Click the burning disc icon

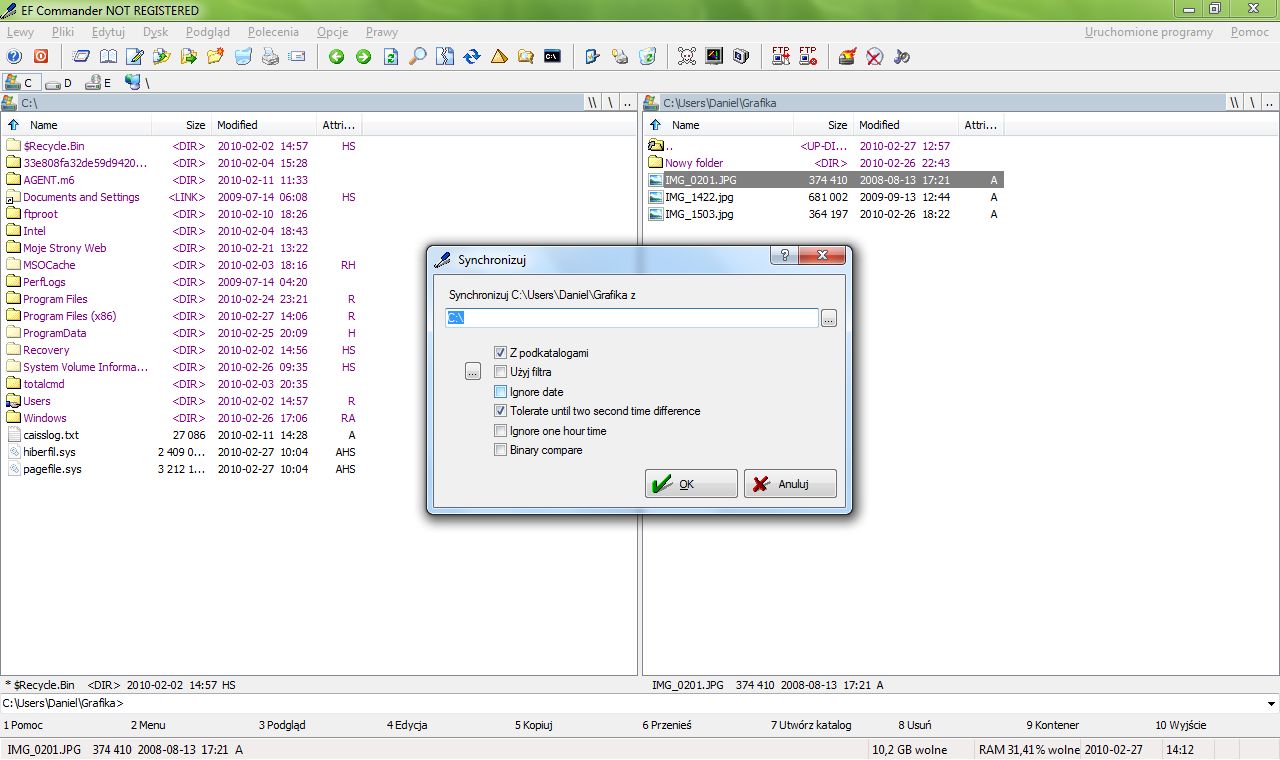[847, 57]
